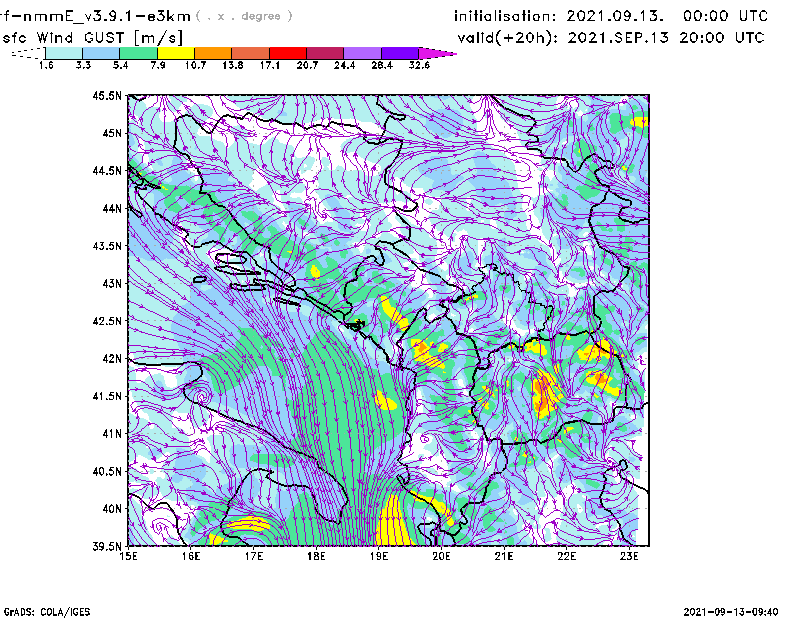Click the '43.5N' latitude label
800x618 pixels.
[x=107, y=245]
